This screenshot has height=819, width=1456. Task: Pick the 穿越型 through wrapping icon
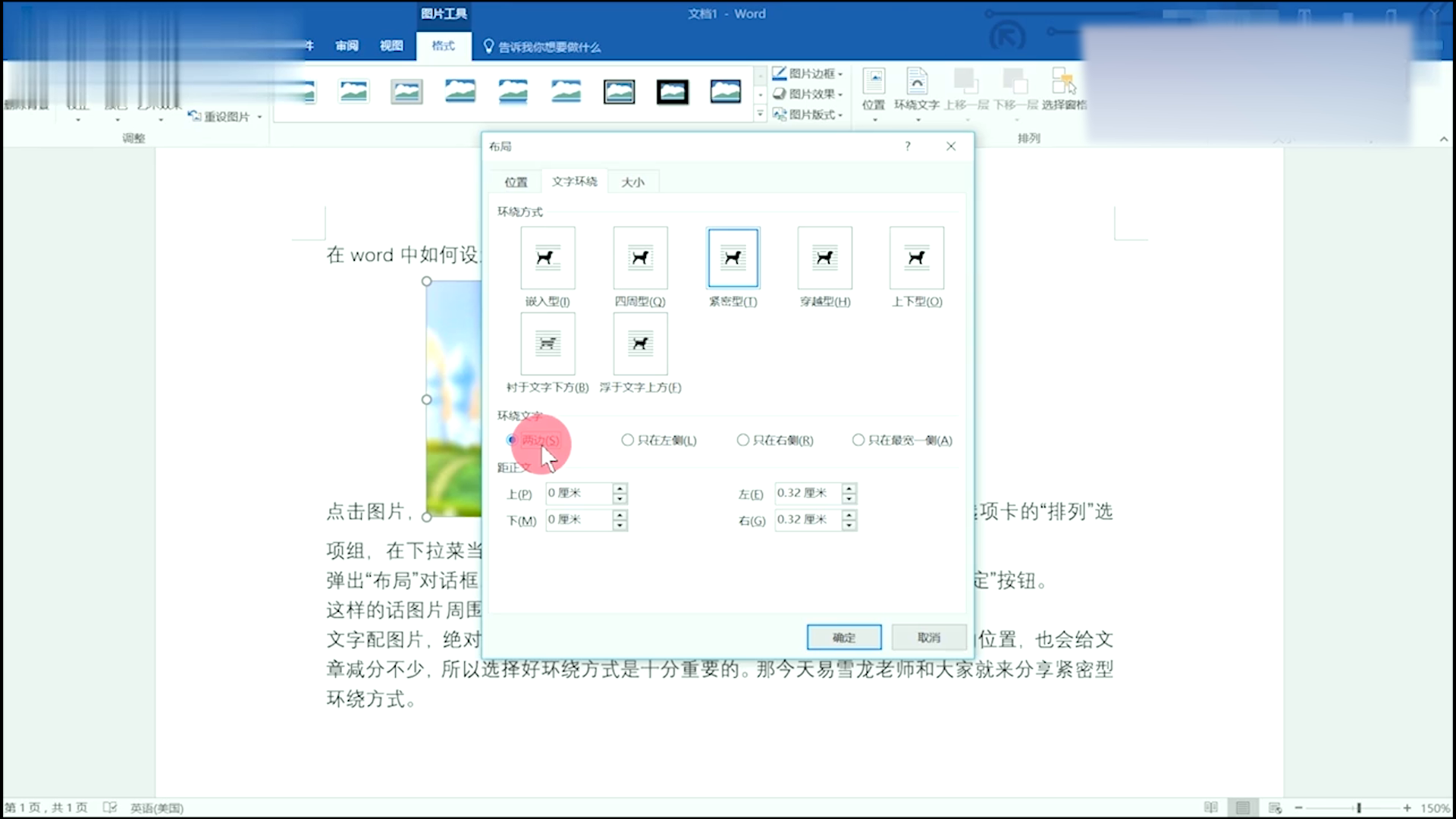coord(824,258)
